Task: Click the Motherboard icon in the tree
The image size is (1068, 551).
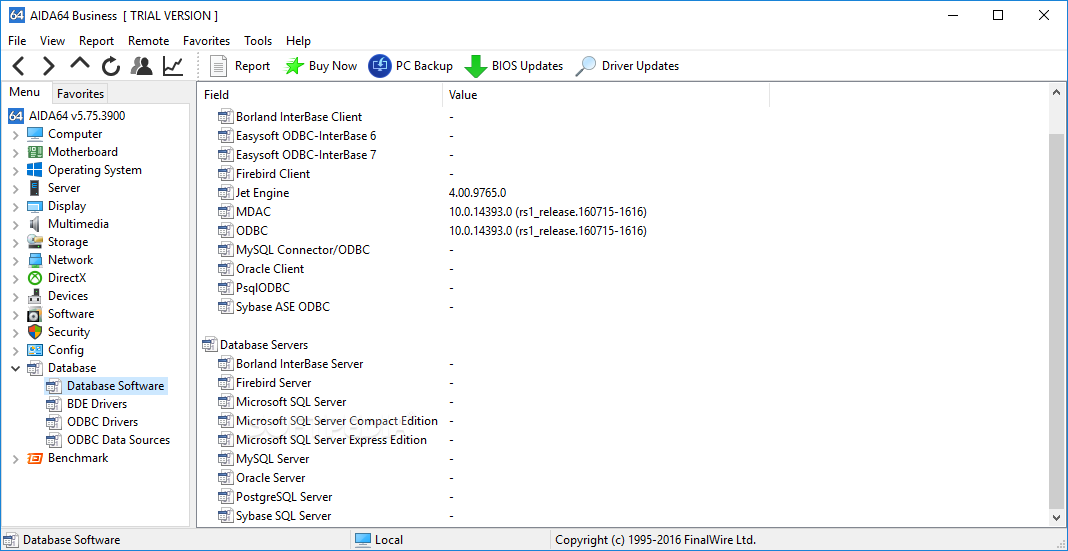Action: tap(35, 152)
